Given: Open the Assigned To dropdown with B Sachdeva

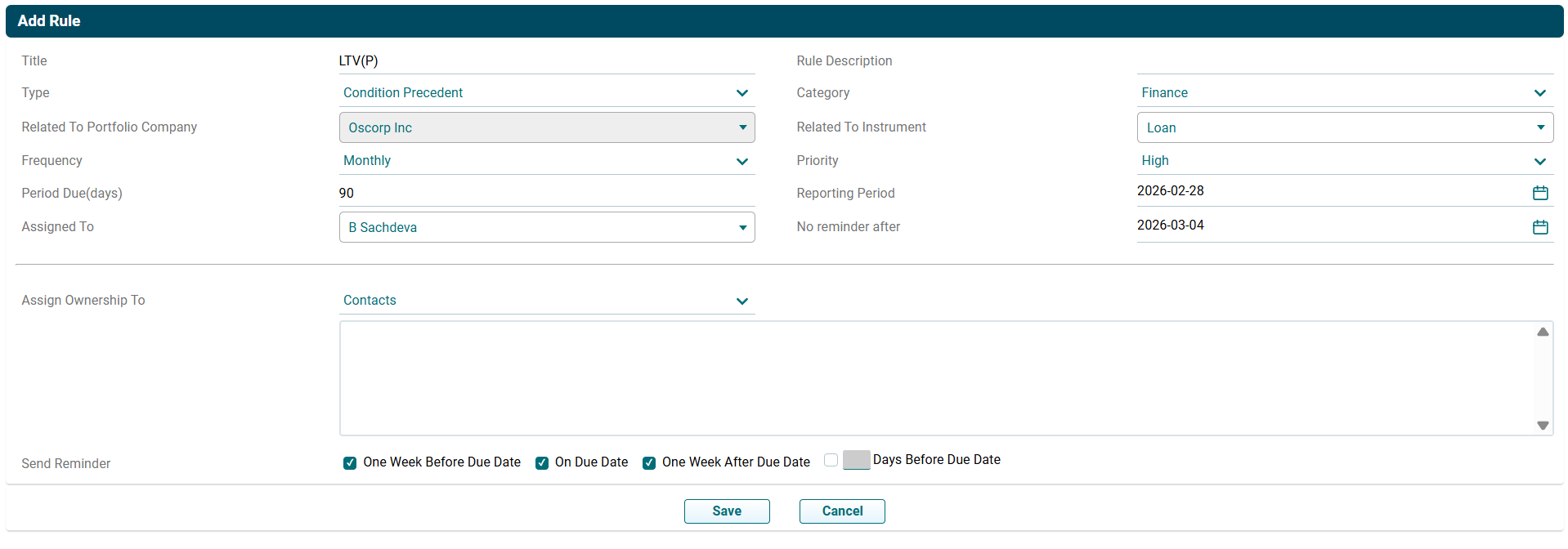Looking at the screenshot, I should 546,227.
